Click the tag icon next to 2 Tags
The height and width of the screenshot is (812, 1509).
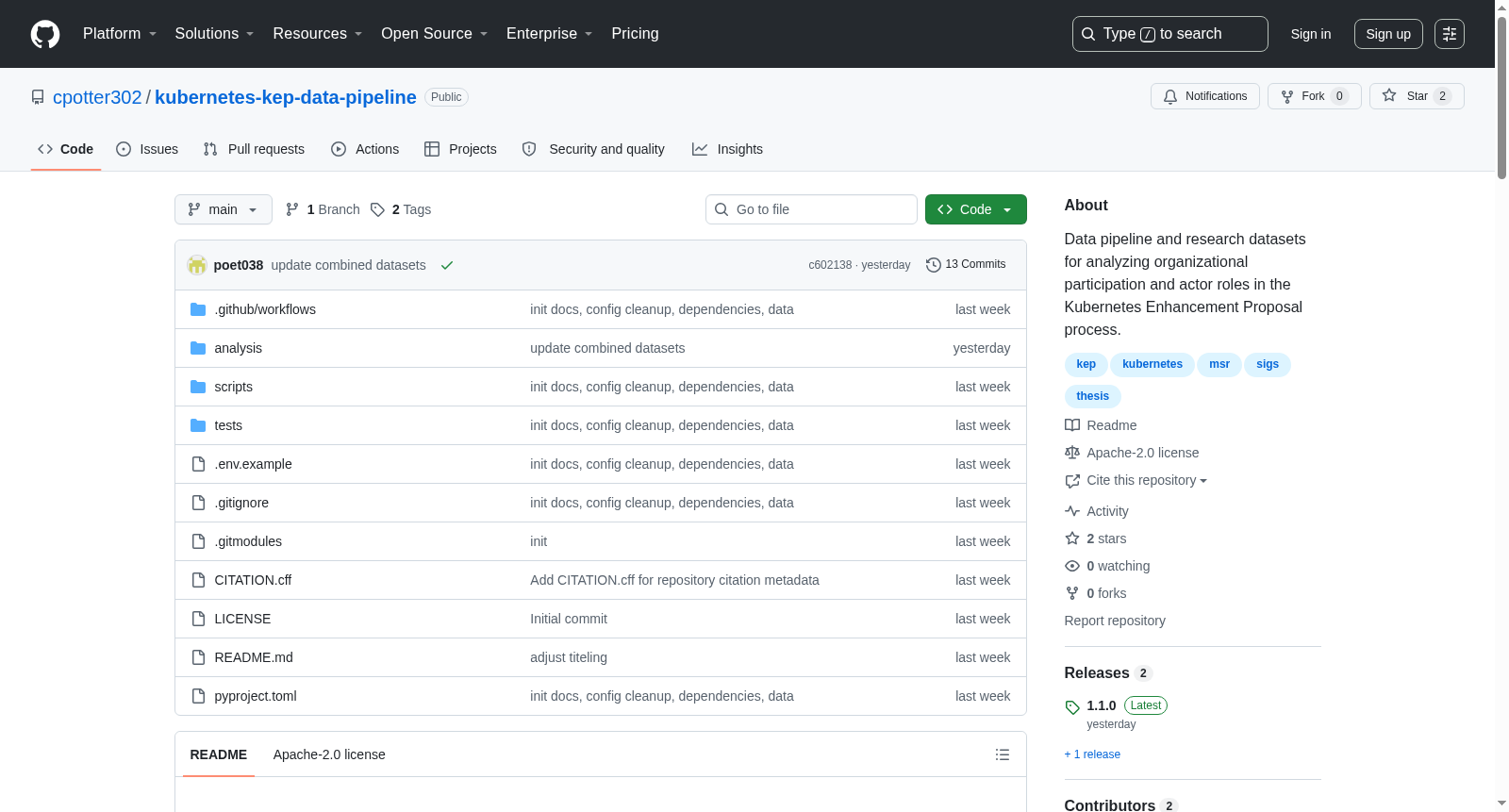point(377,209)
